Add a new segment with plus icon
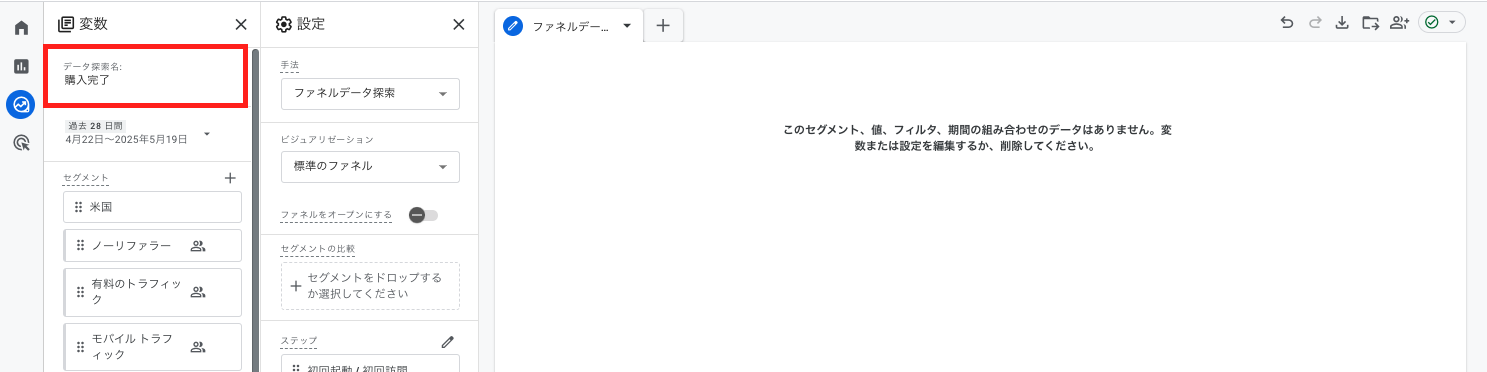The width and height of the screenshot is (1487, 372). pos(230,178)
